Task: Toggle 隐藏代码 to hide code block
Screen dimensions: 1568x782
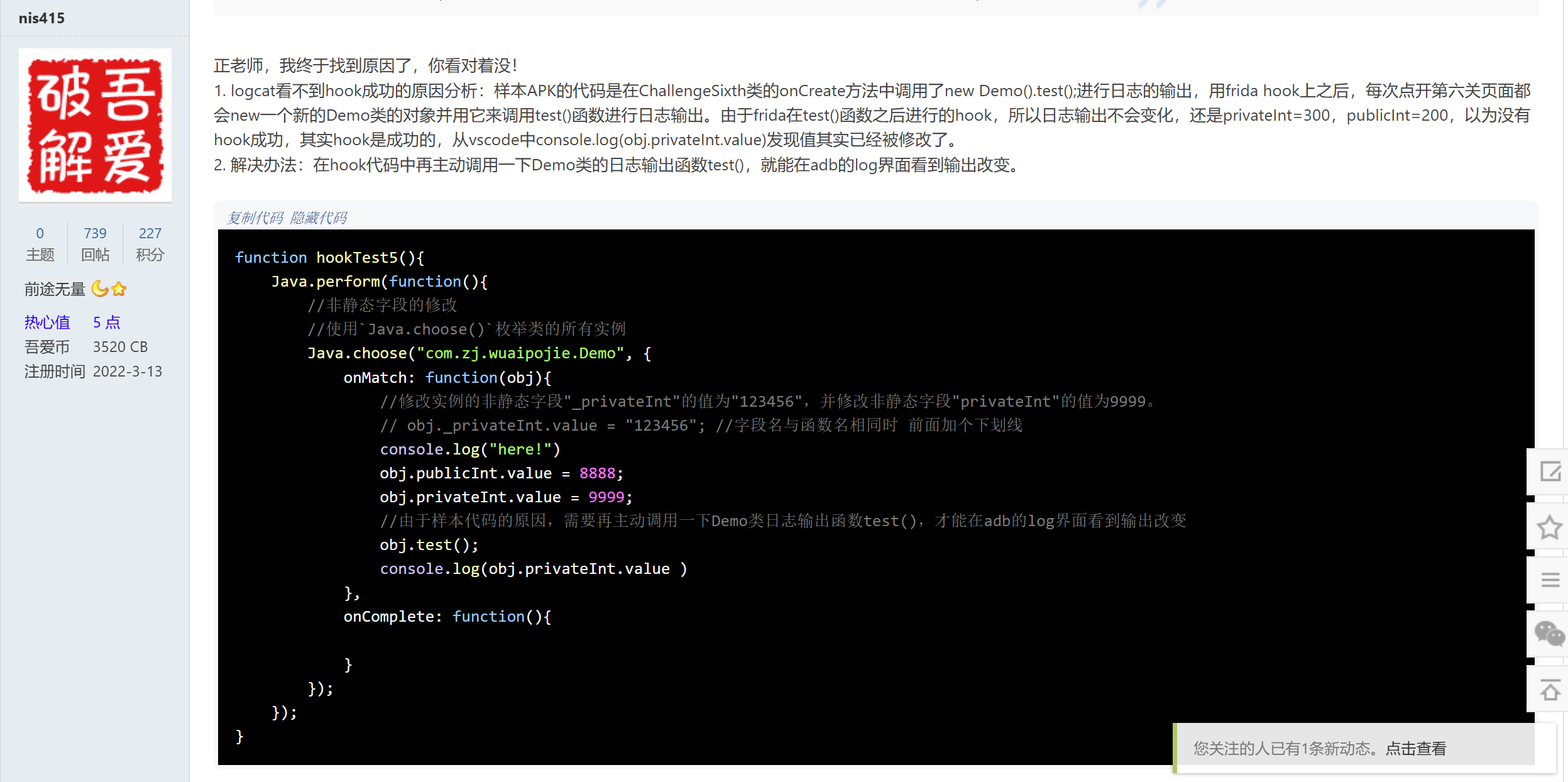Action: pos(319,218)
